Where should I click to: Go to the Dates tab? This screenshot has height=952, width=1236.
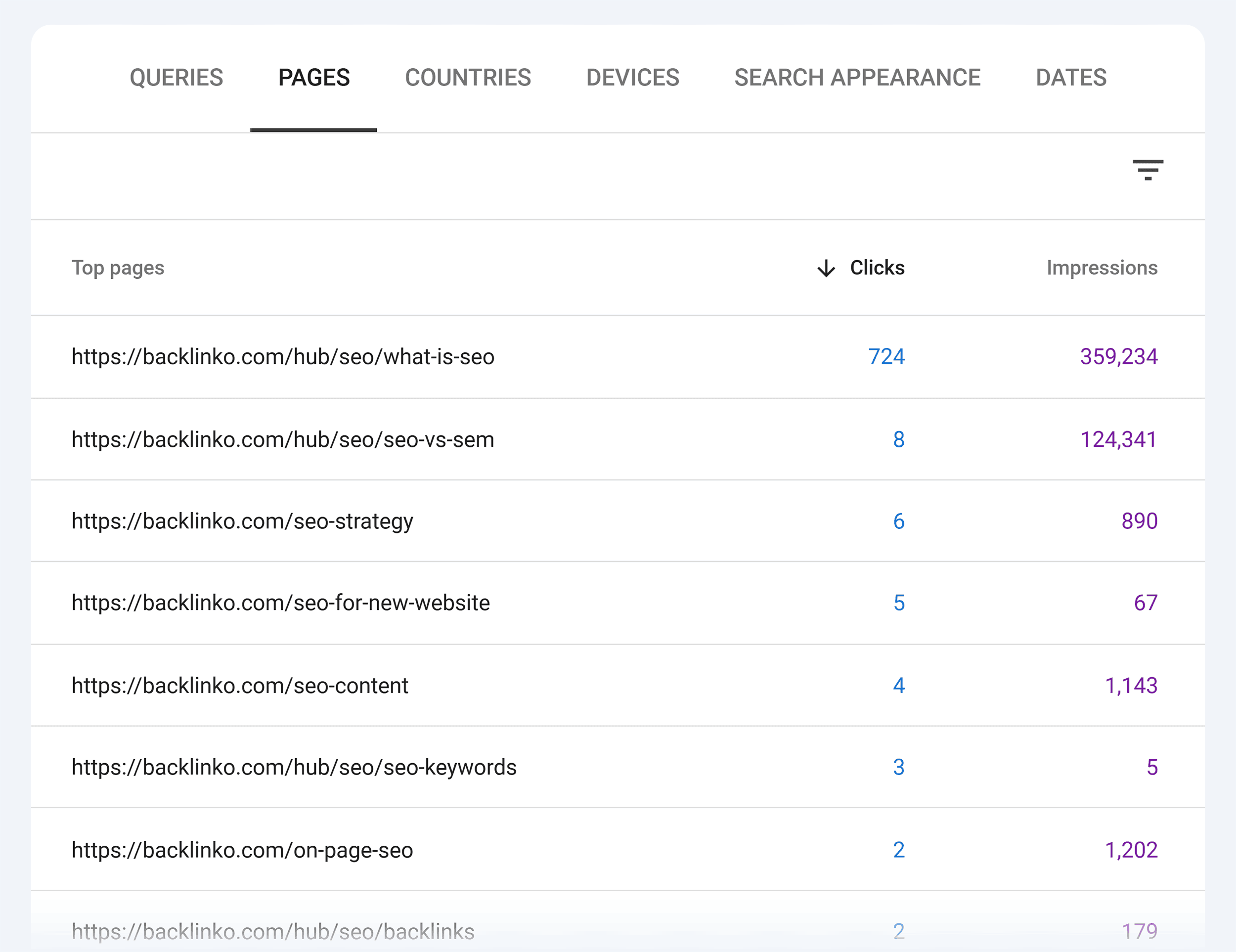[1071, 78]
